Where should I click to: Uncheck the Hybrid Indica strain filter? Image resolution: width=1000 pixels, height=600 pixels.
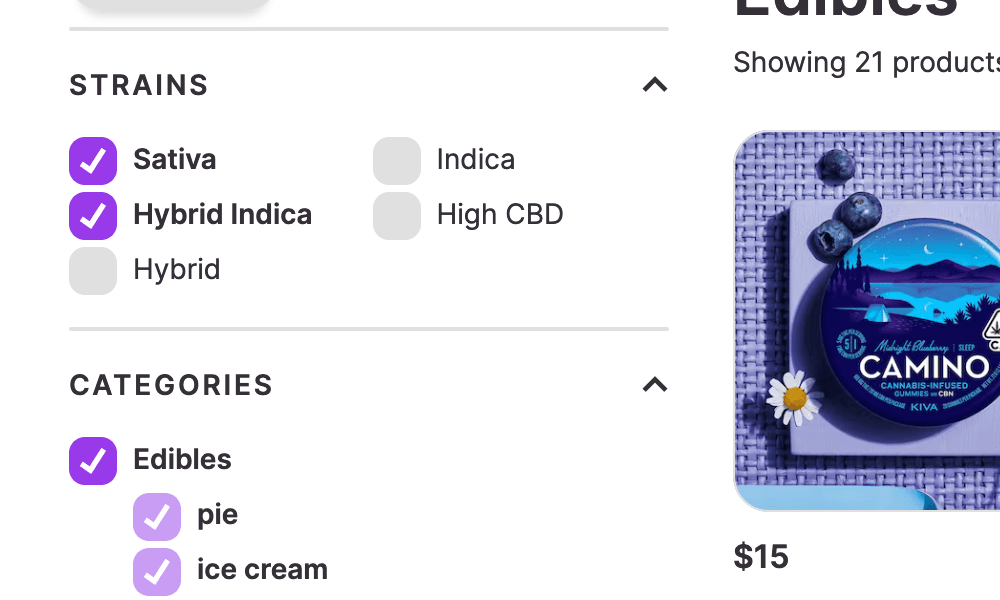tap(92, 215)
